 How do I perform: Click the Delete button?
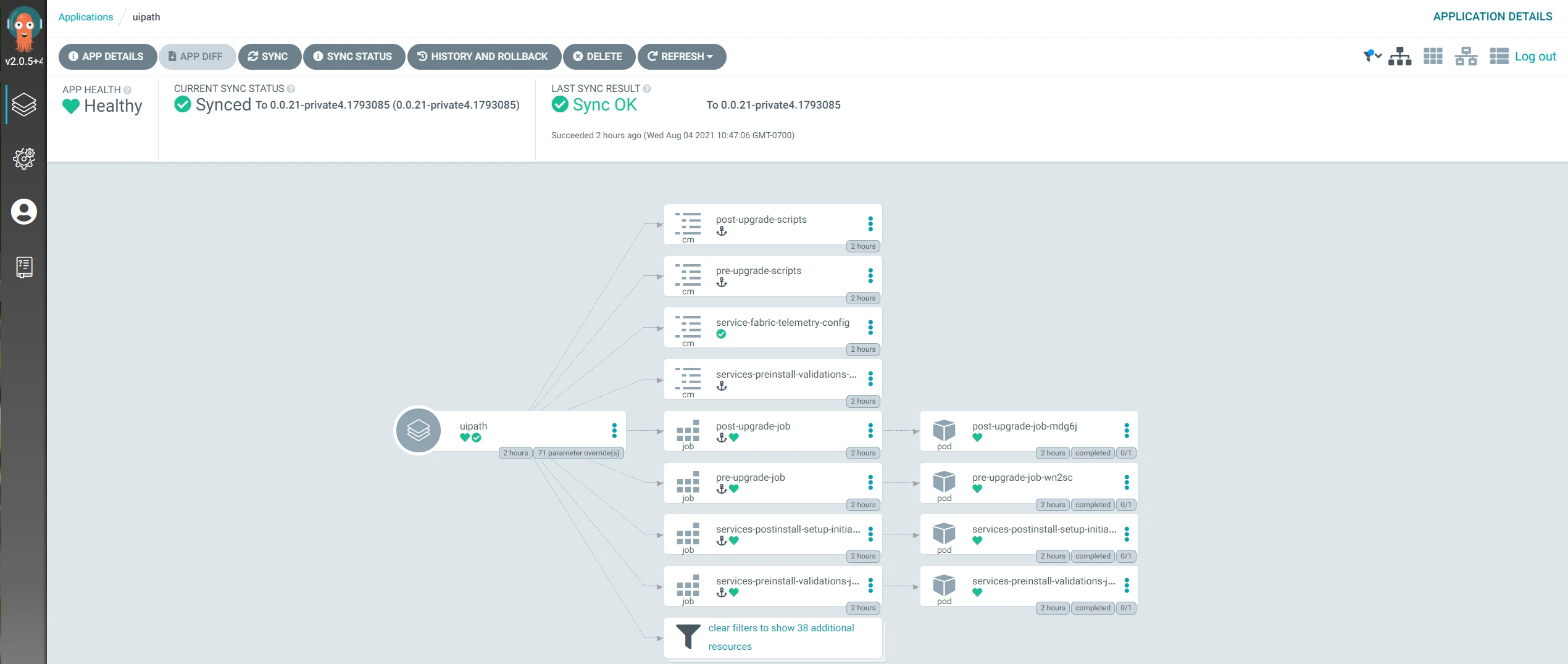[599, 56]
